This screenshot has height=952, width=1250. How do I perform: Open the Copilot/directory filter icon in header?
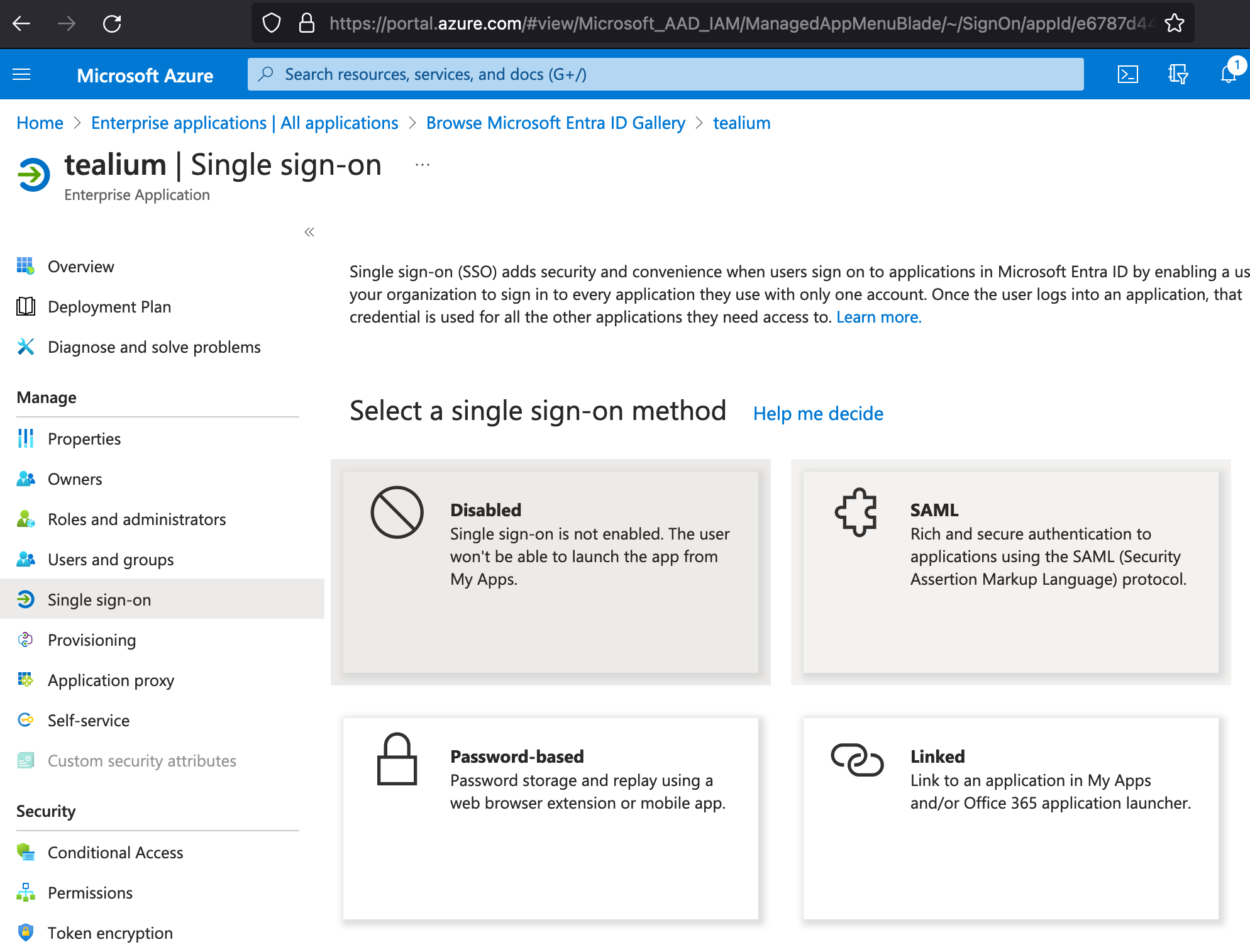(x=1178, y=75)
